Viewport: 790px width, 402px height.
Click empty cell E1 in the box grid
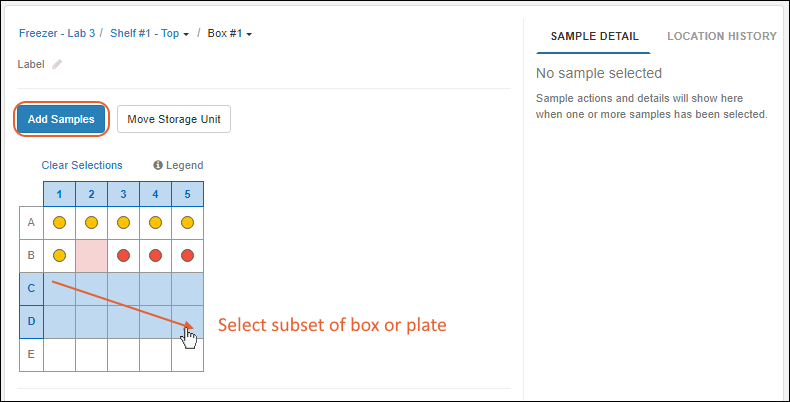click(59, 355)
